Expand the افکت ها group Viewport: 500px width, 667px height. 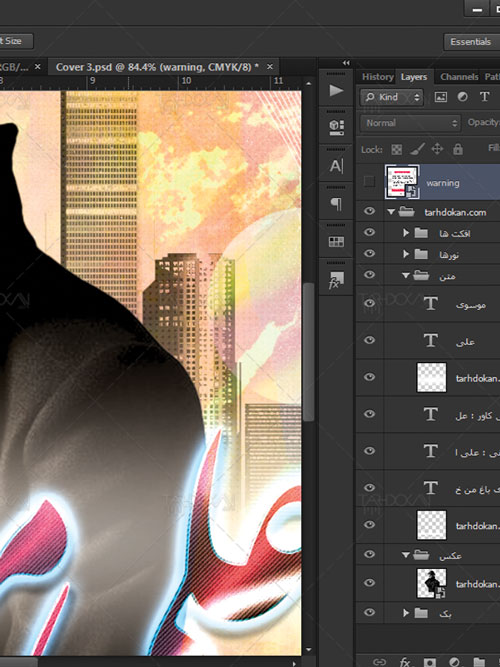coord(406,233)
